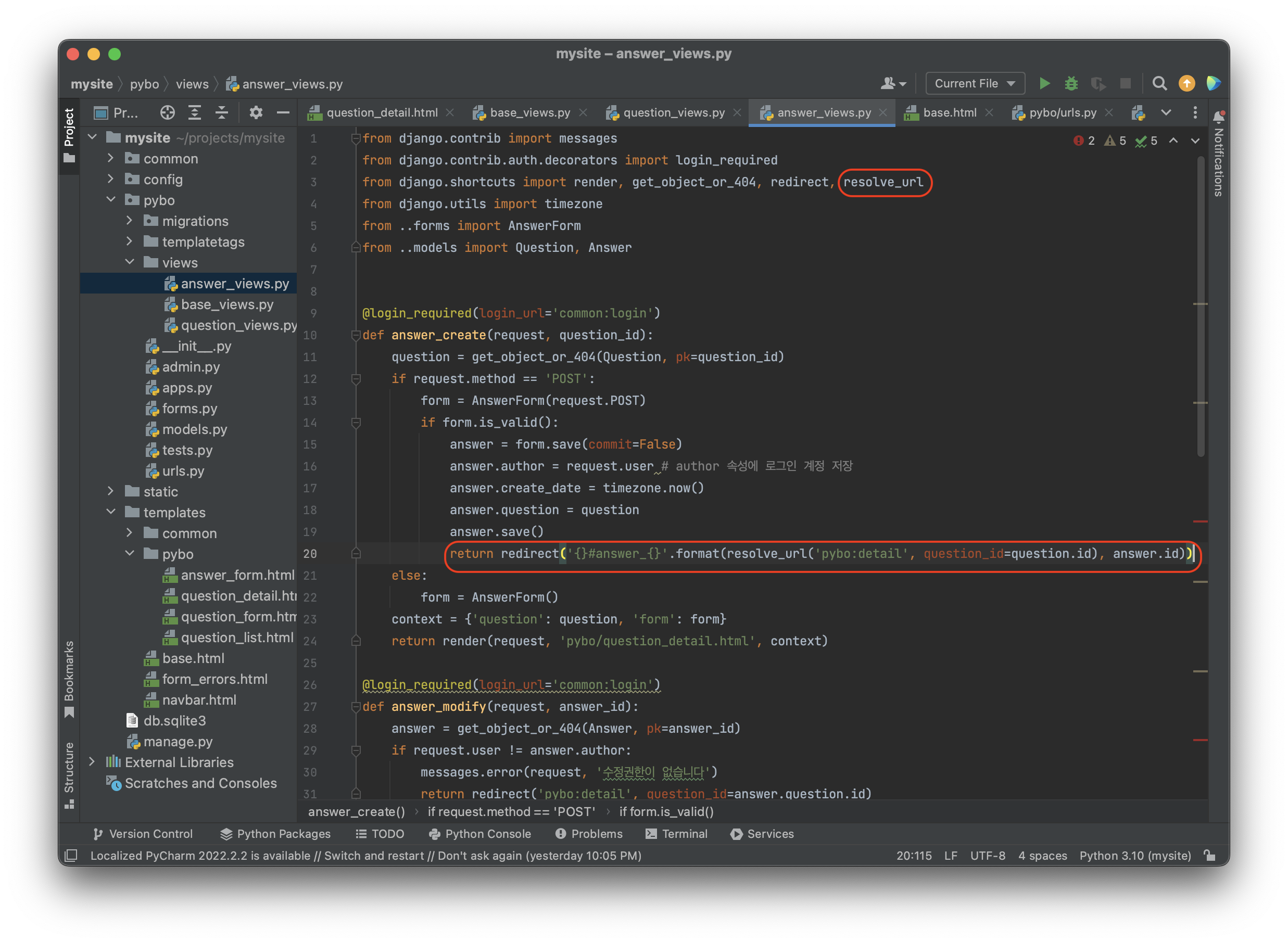Switch to the question_views.py tab

pos(673,112)
